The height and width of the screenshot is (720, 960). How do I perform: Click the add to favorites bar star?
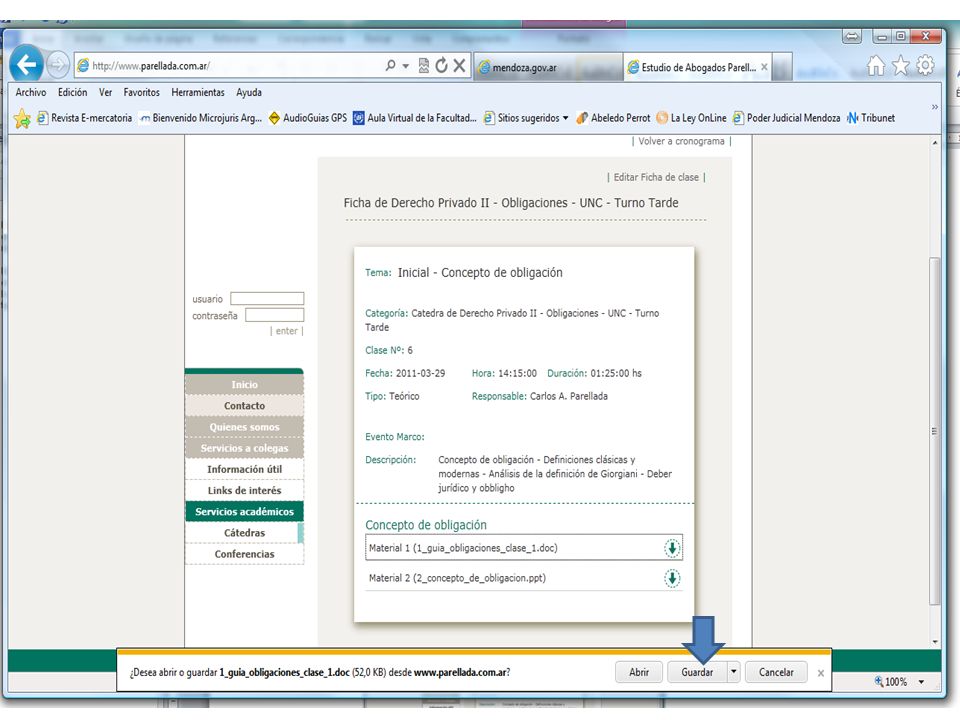point(22,118)
